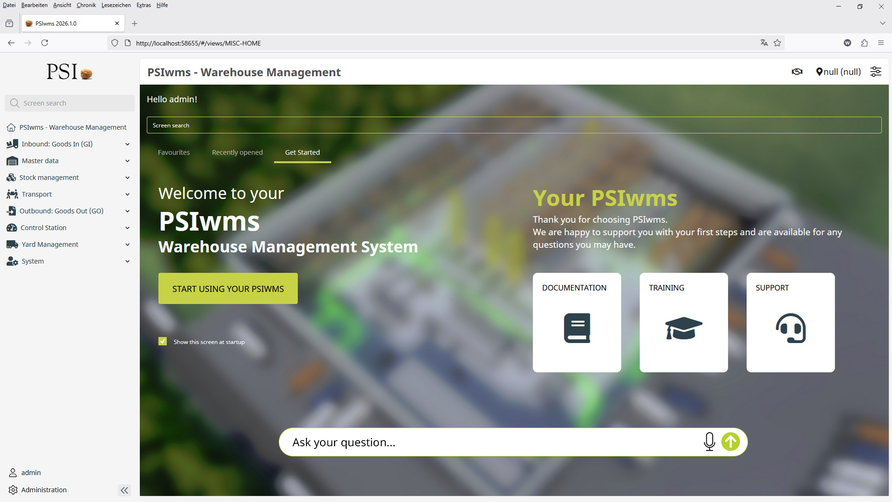Switch to the Favourites tab
The width and height of the screenshot is (892, 502).
173,153
